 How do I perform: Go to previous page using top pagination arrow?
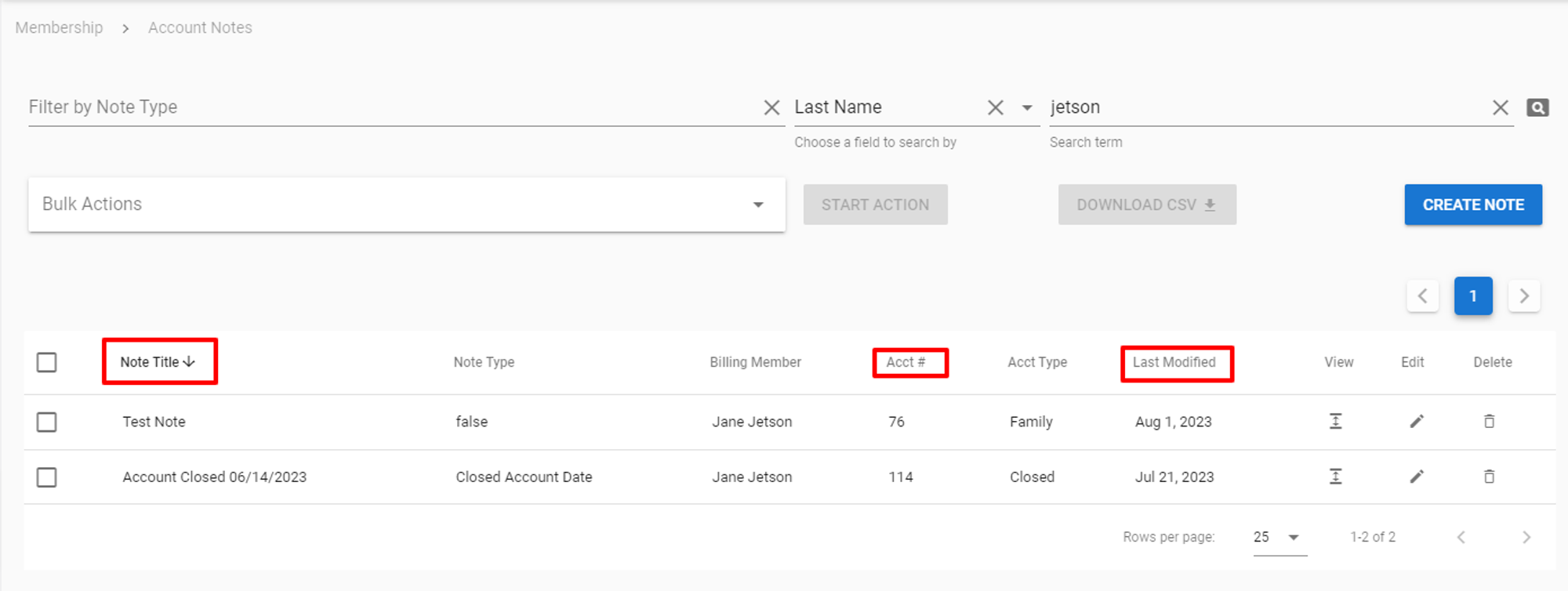[x=1422, y=296]
